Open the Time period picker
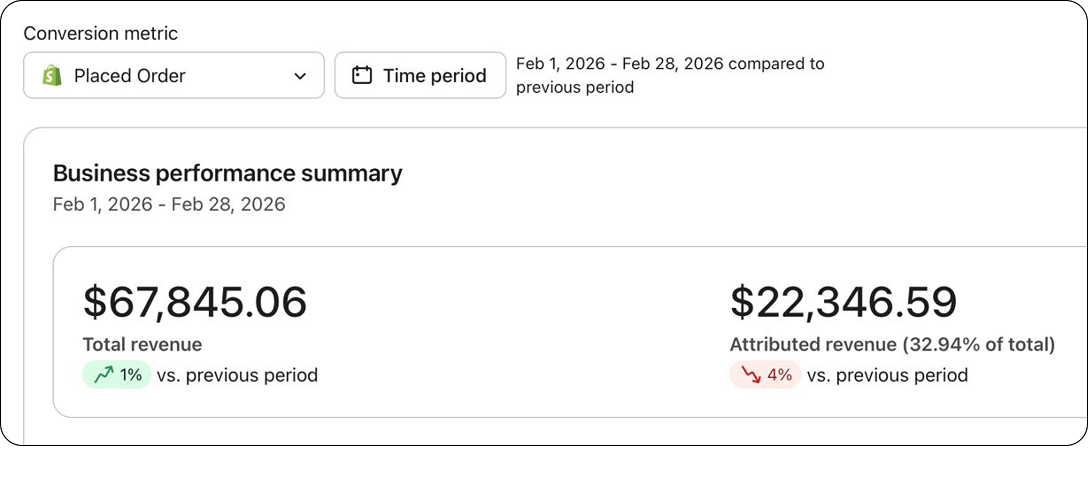Image resolution: width=1088 pixels, height=484 pixels. coord(420,75)
